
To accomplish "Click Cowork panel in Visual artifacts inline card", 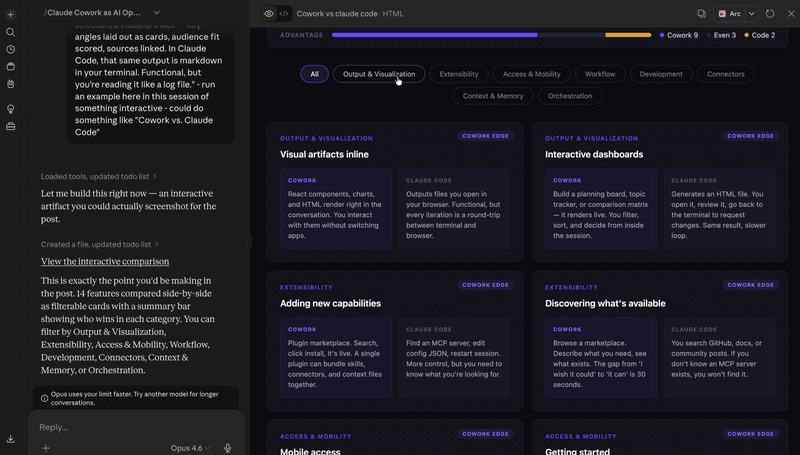I will click(336, 209).
